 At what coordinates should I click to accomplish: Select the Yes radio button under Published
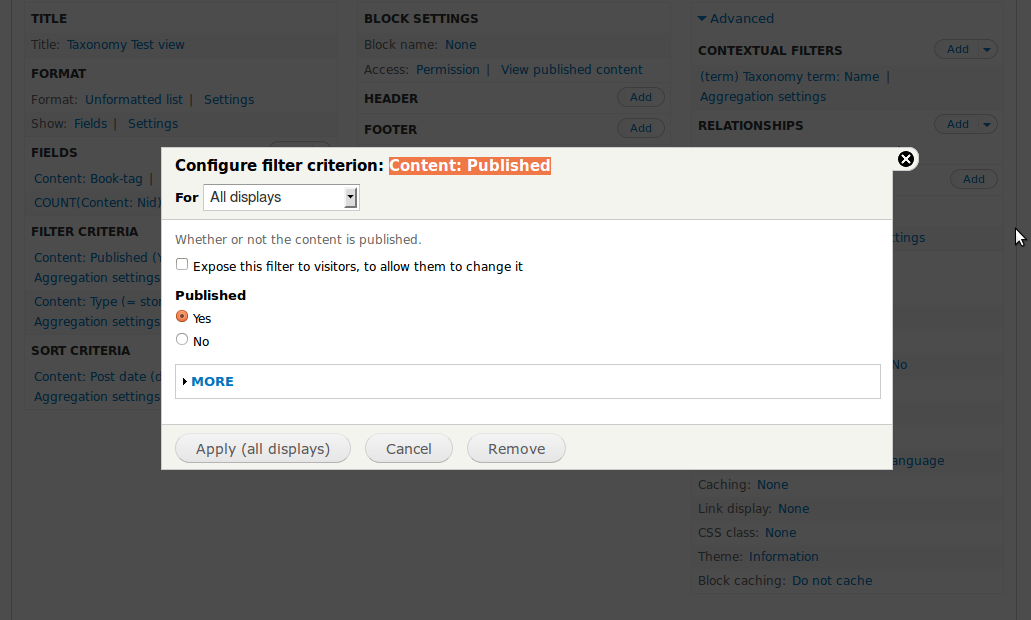tap(182, 316)
